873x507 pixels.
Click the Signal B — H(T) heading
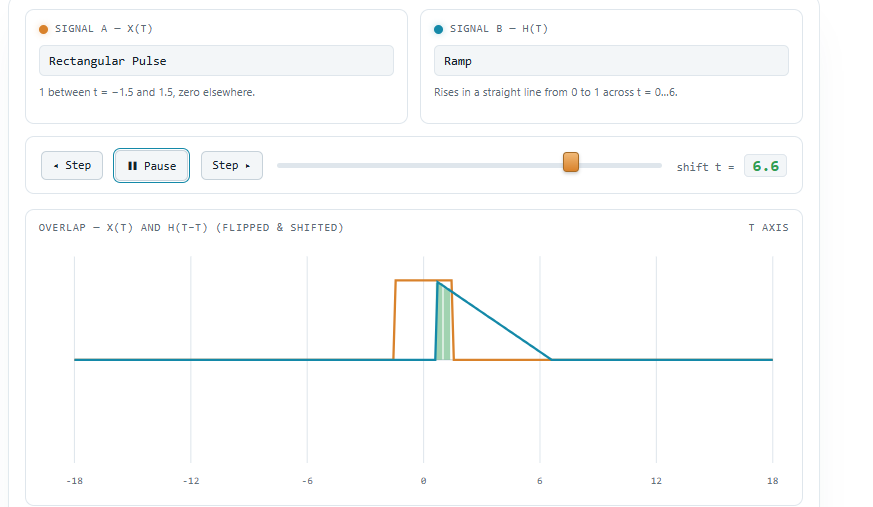pyautogui.click(x=499, y=29)
